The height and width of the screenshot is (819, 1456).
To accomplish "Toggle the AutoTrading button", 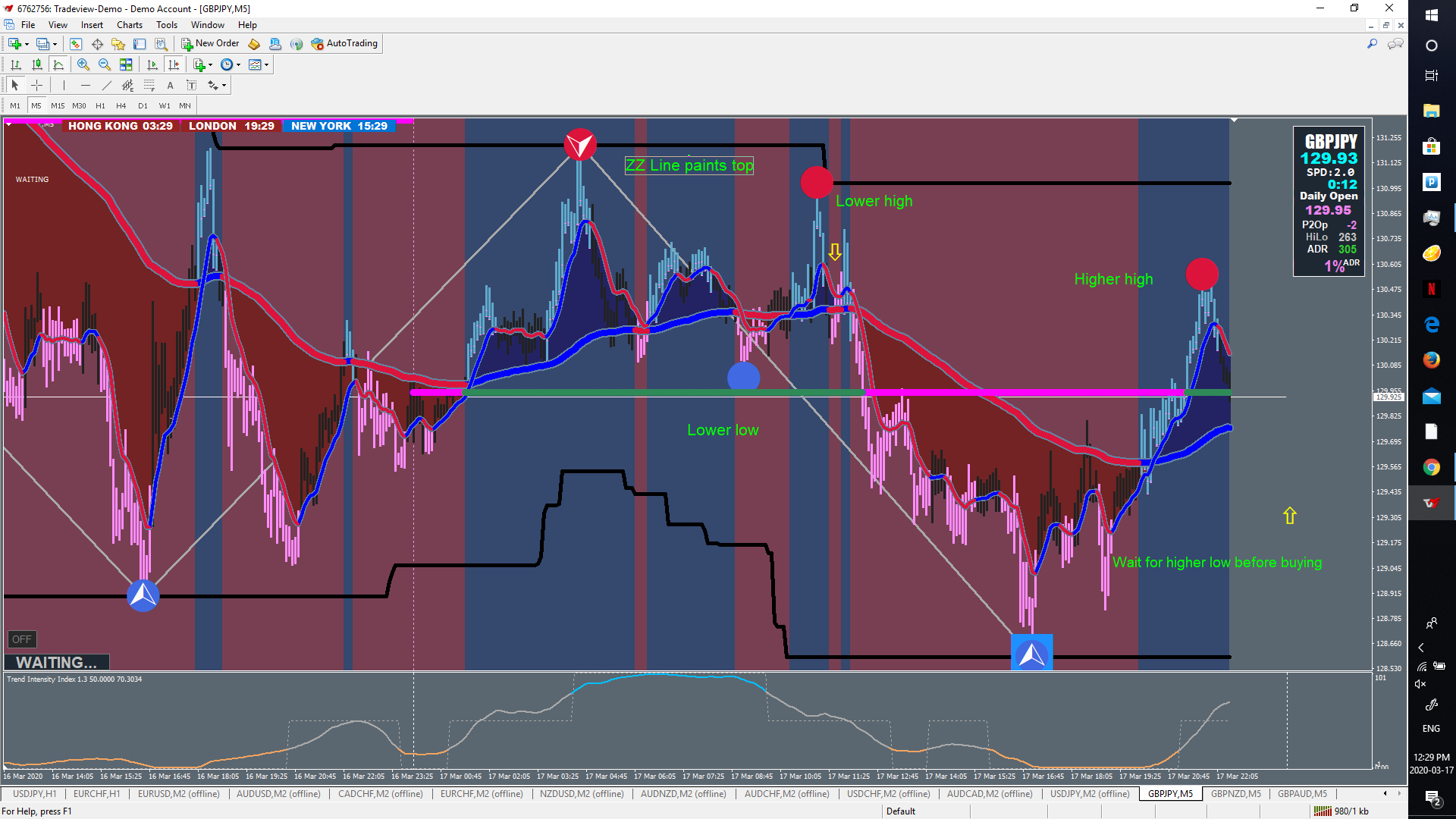I will [345, 43].
